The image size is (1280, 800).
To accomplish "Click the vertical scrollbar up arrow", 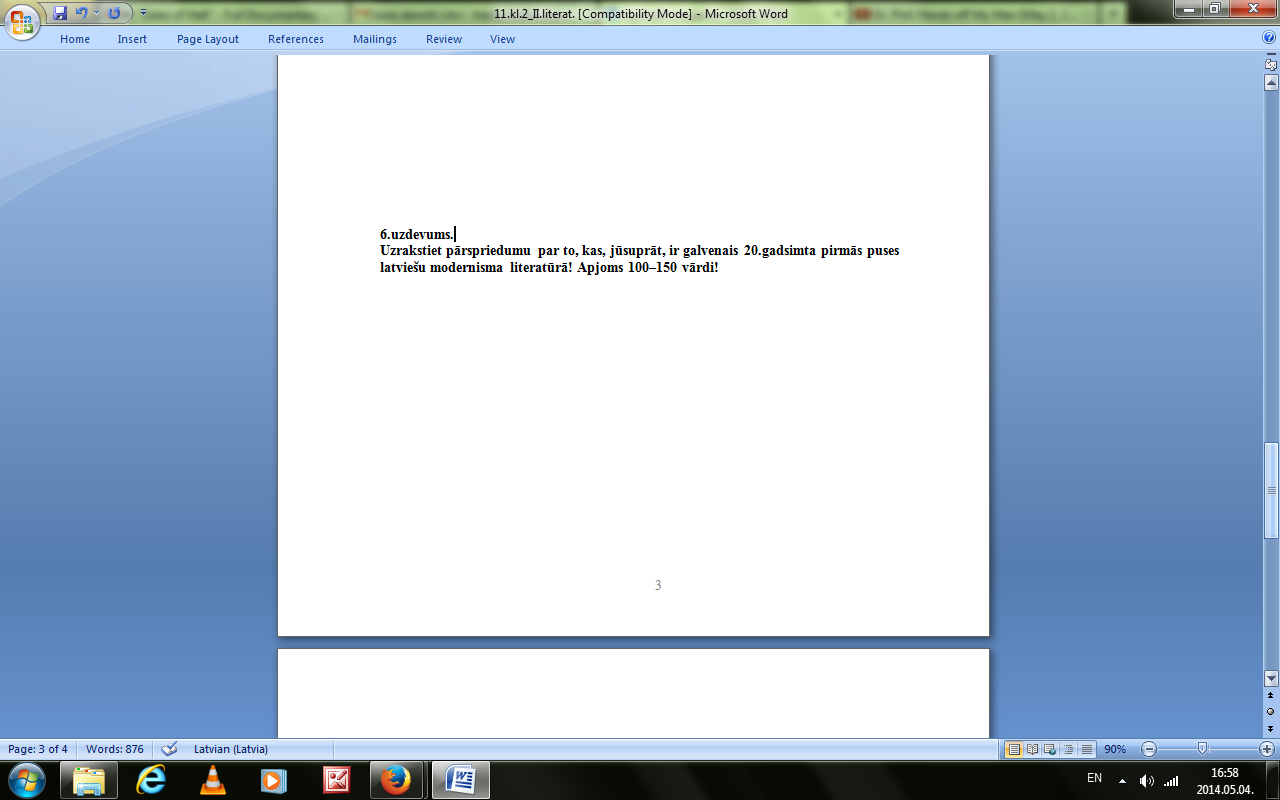I will click(1271, 82).
